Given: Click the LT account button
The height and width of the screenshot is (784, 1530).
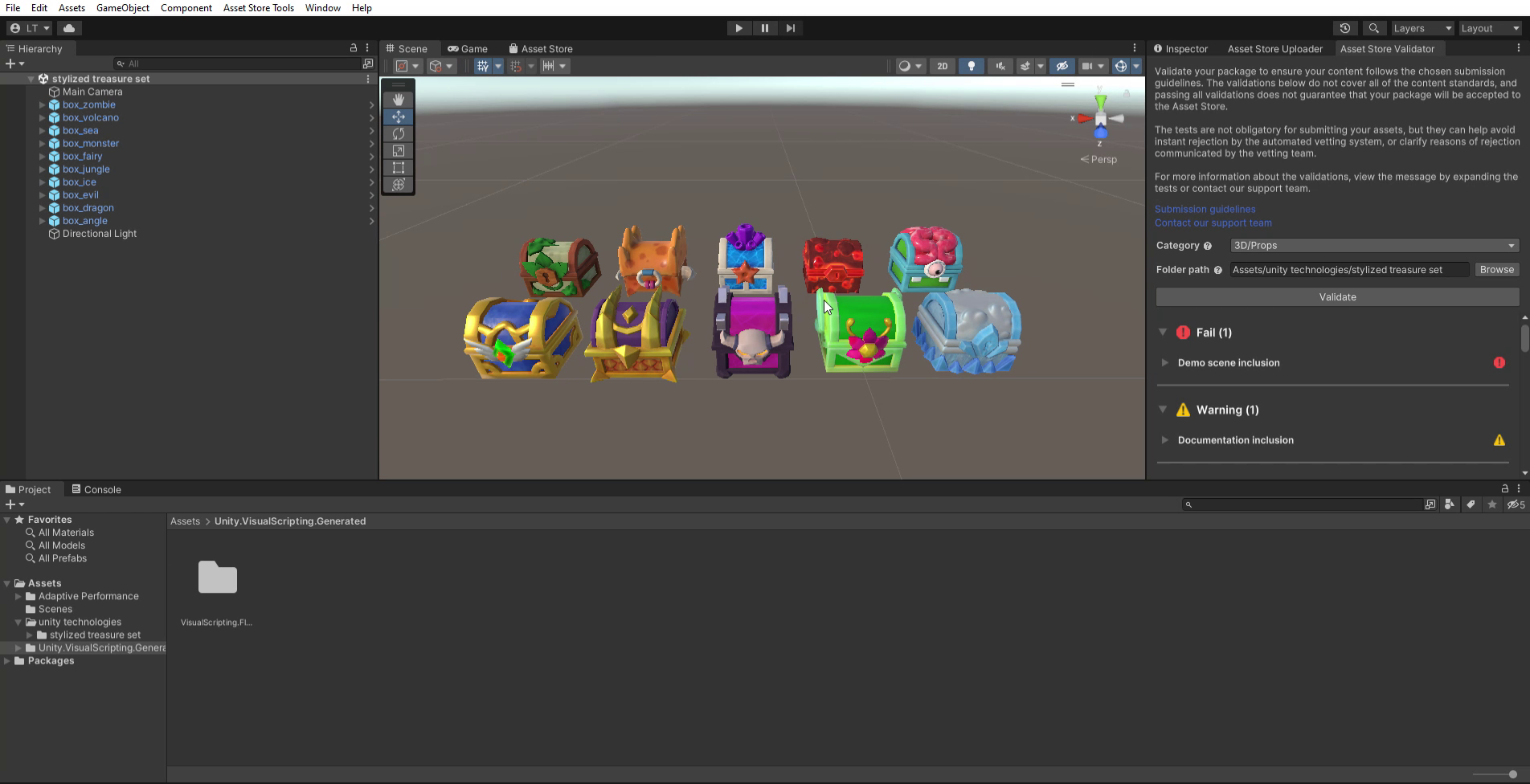Looking at the screenshot, I should click(30, 28).
